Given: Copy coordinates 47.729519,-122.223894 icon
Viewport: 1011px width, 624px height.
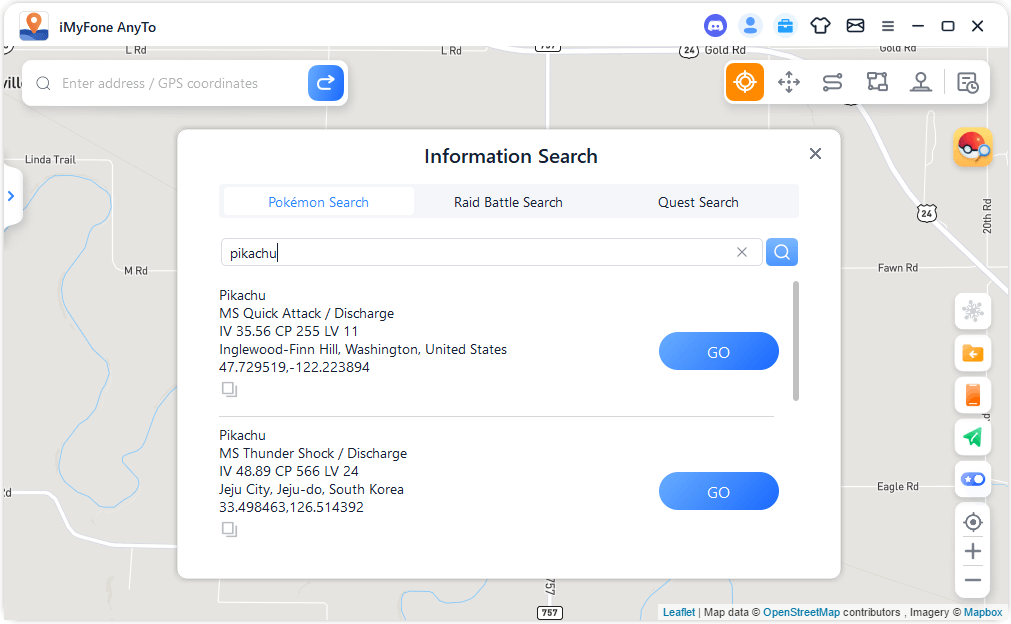Looking at the screenshot, I should point(229,389).
